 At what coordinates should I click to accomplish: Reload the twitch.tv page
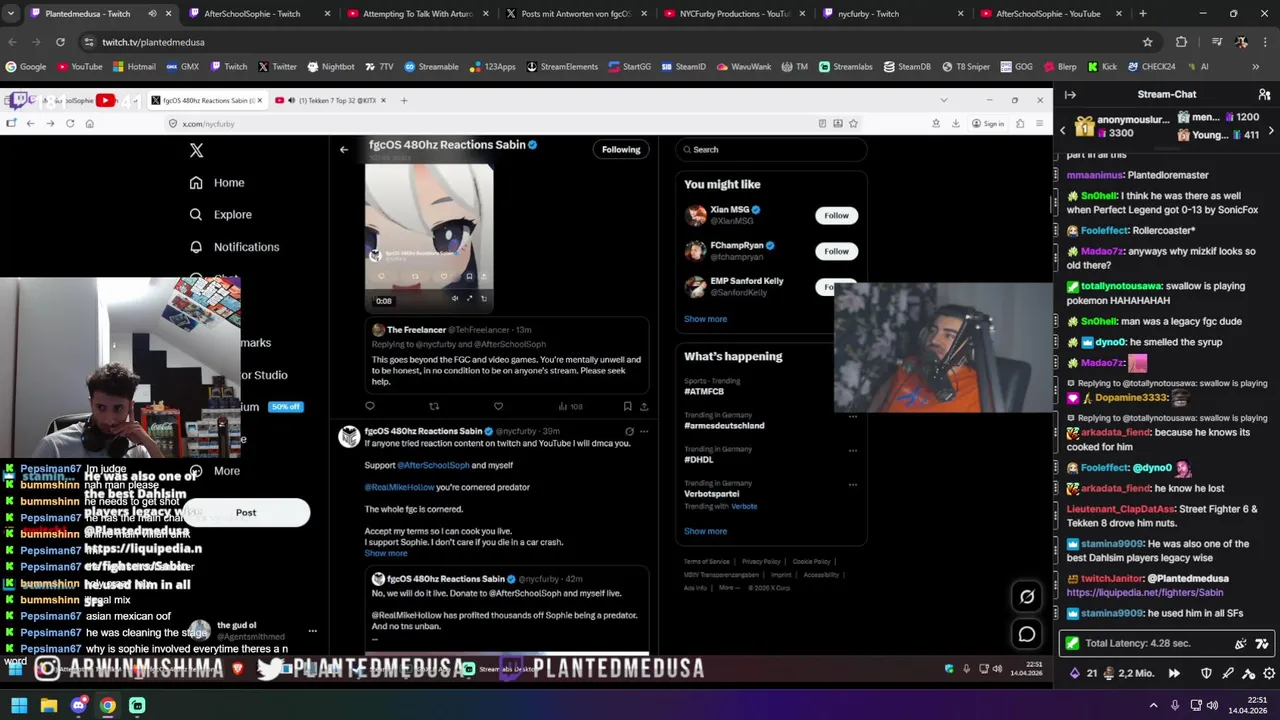pos(60,42)
